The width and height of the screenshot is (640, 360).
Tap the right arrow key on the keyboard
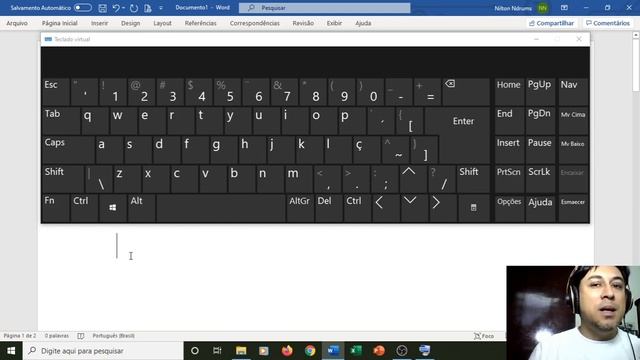tap(442, 208)
